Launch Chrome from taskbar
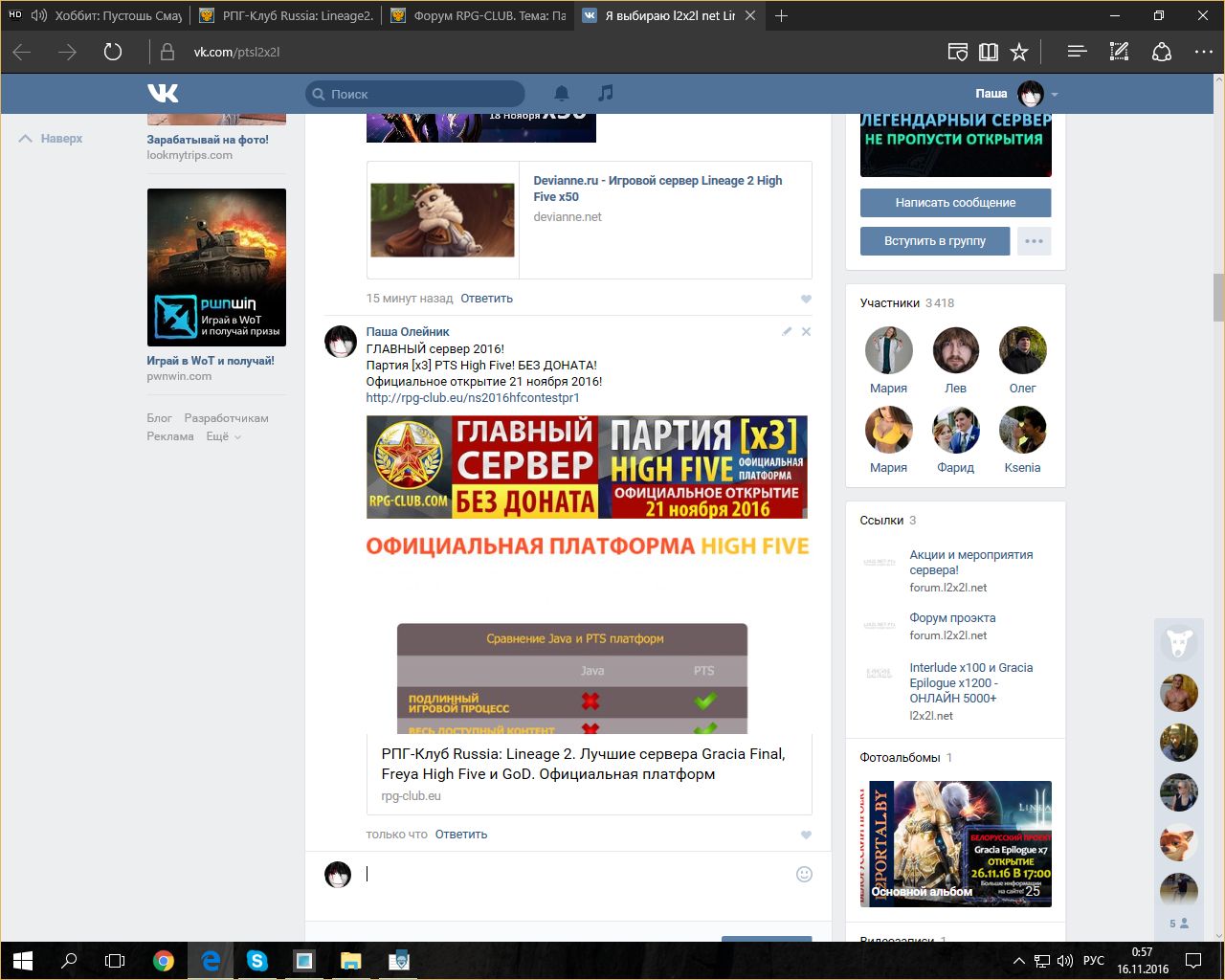Screen dimensions: 1225x980 (164, 961)
